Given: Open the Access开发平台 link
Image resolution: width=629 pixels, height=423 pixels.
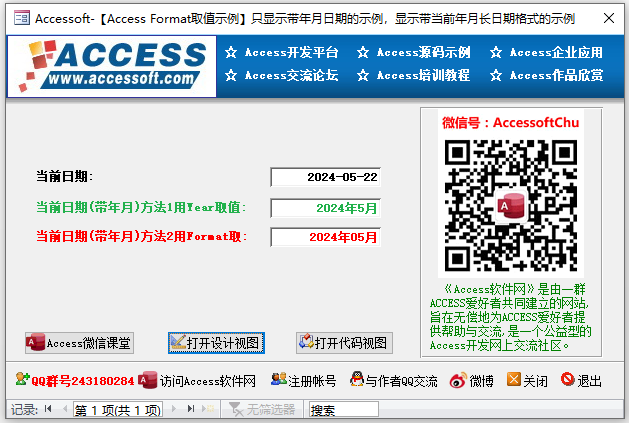Looking at the screenshot, I should point(292,52).
